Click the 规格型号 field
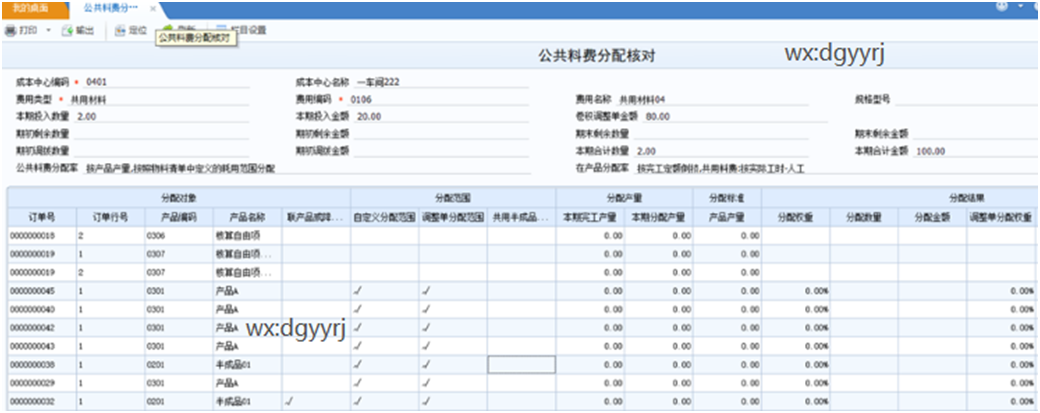The image size is (1040, 413). [967, 99]
